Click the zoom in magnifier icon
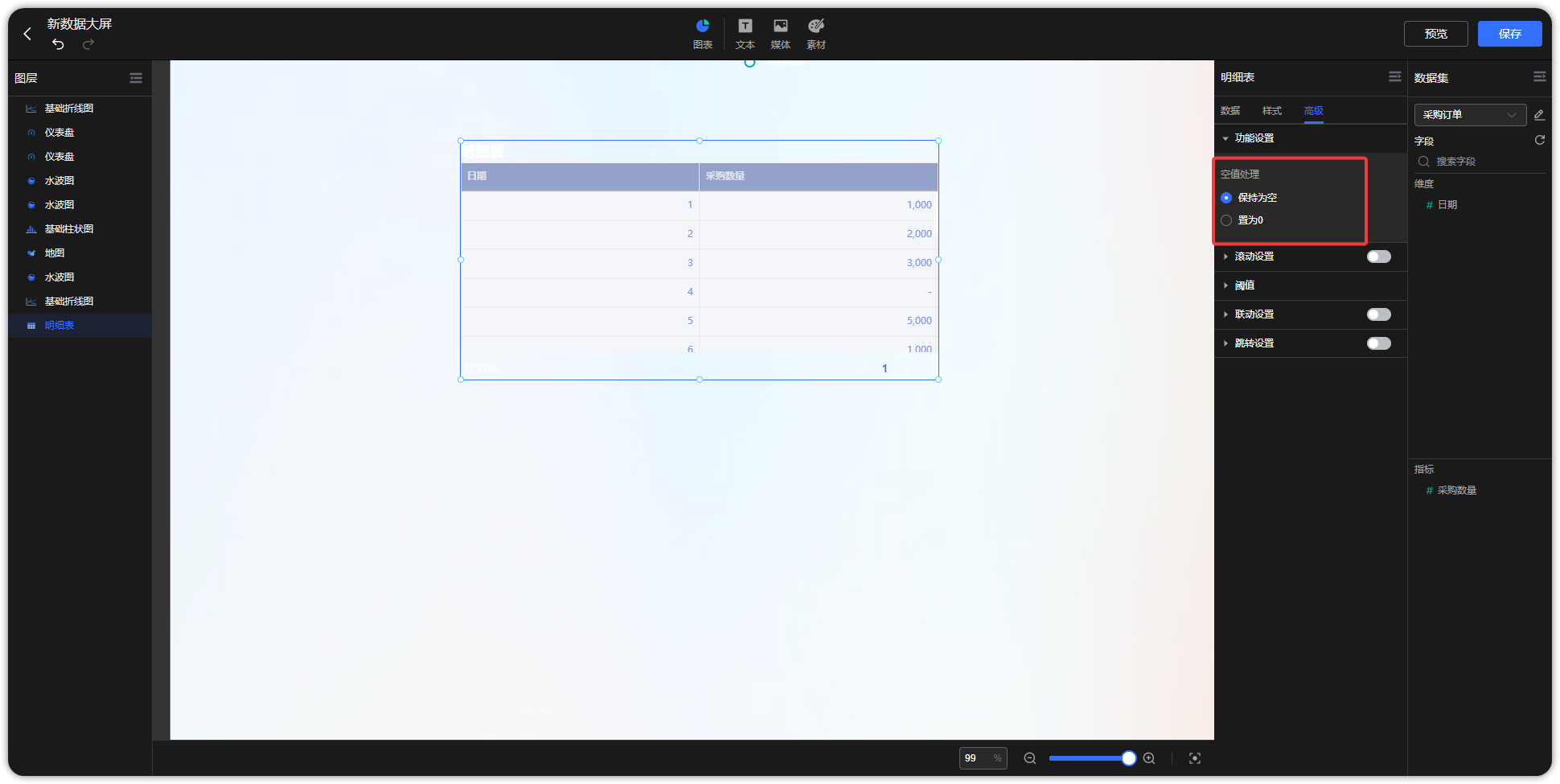This screenshot has width=1560, height=784. (x=1149, y=758)
